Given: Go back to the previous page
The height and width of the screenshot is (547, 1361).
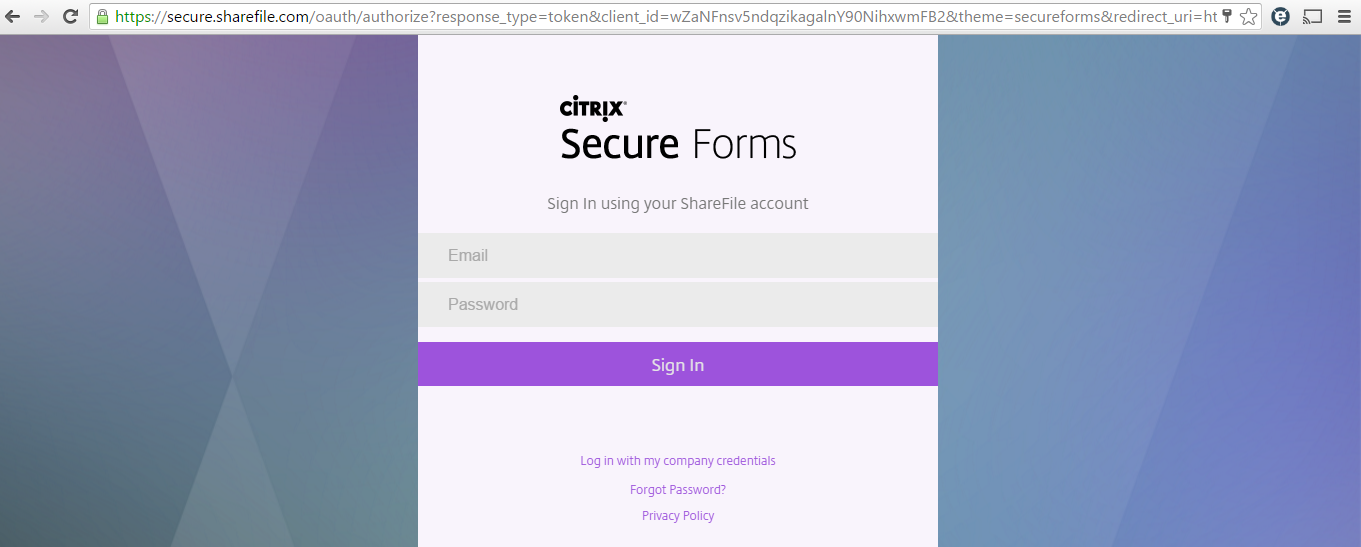Looking at the screenshot, I should (13, 16).
